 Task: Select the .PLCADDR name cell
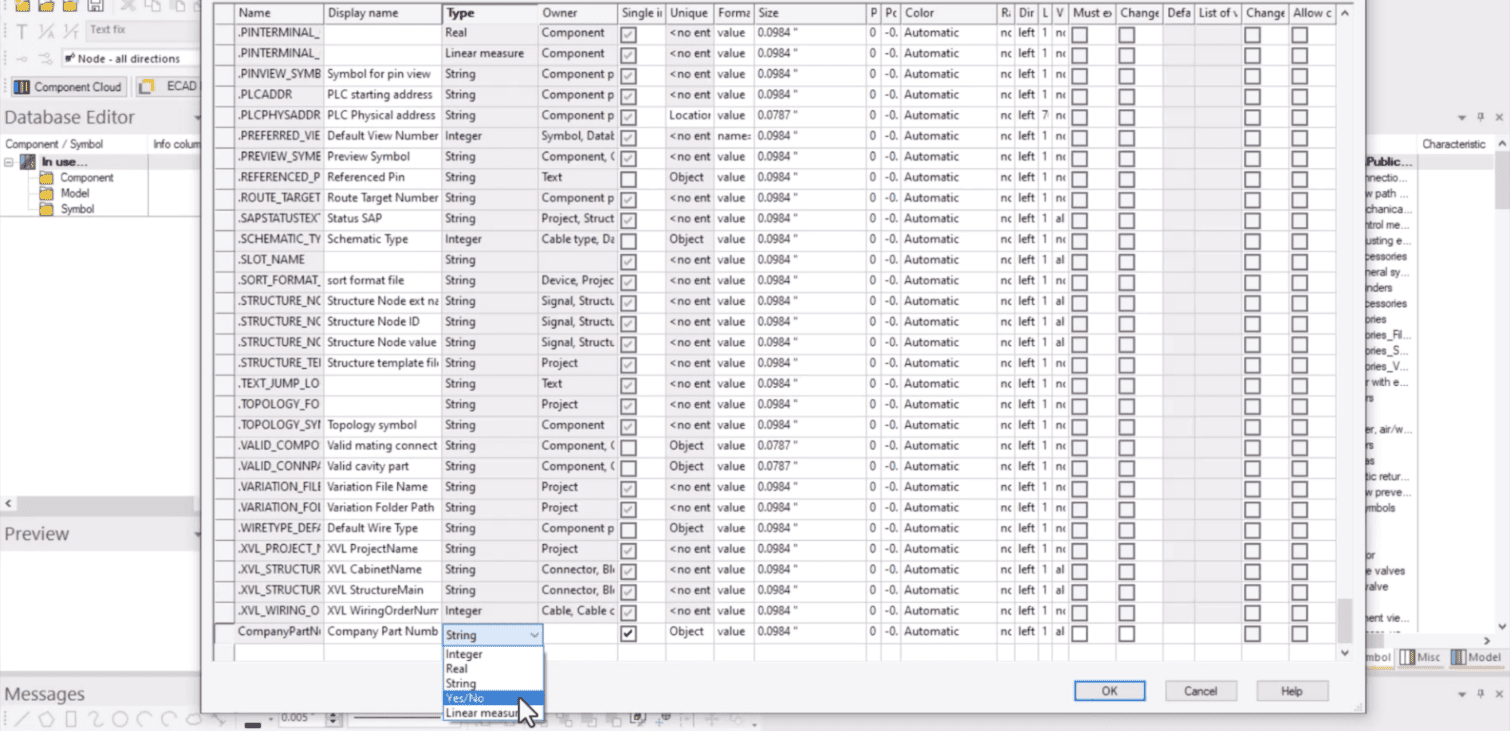pyautogui.click(x=279, y=95)
